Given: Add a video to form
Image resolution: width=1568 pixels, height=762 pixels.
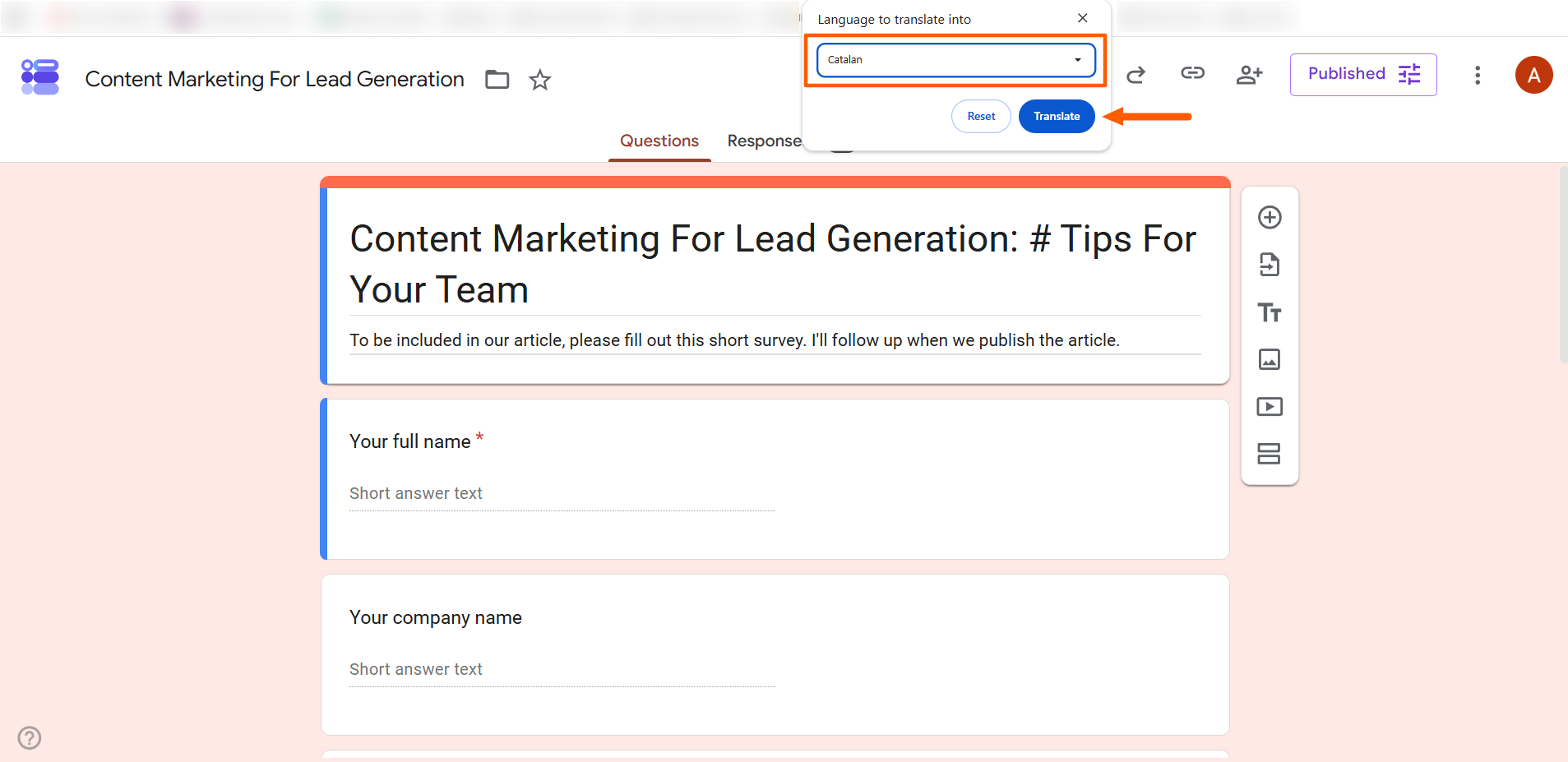Looking at the screenshot, I should click(x=1270, y=406).
